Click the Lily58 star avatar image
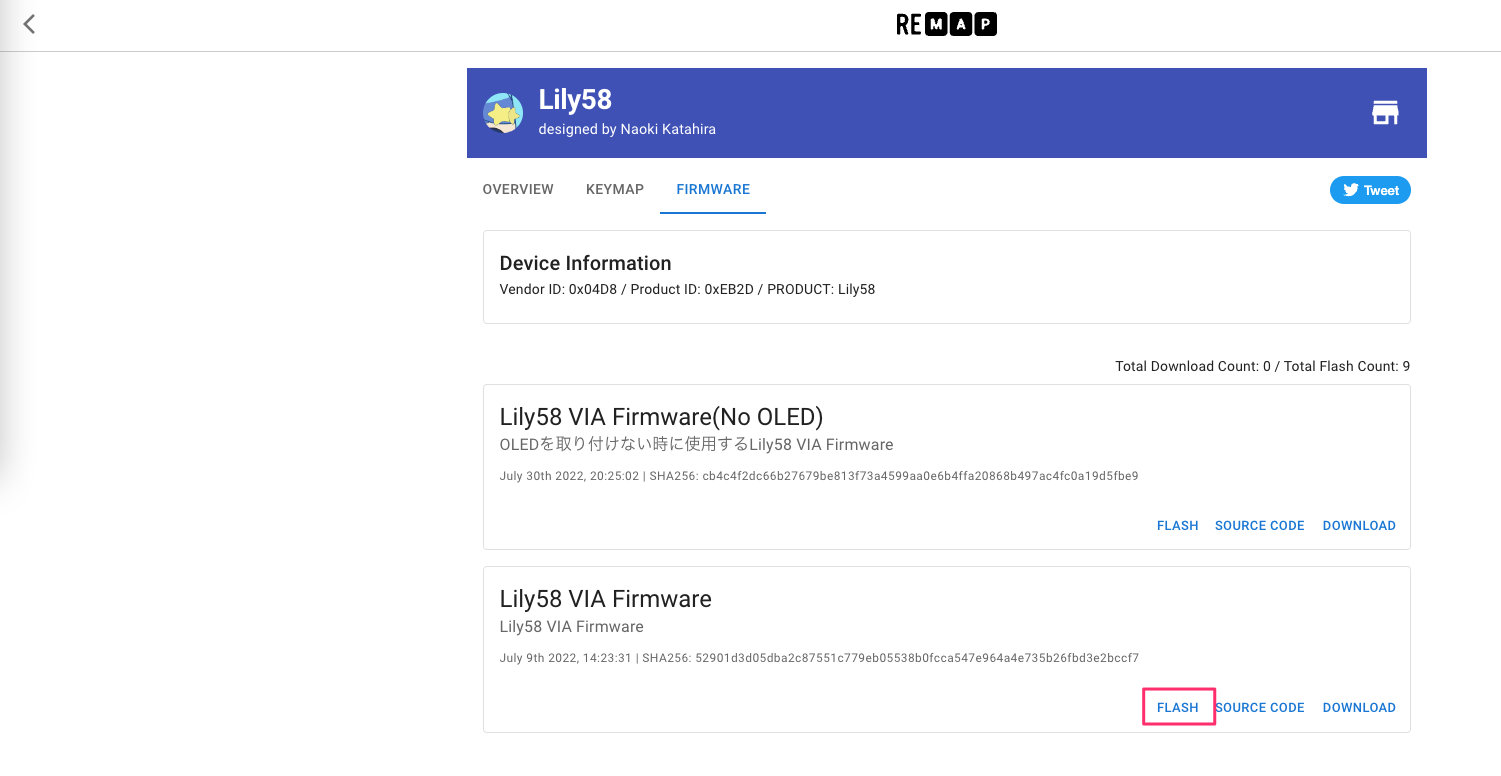 tap(503, 113)
